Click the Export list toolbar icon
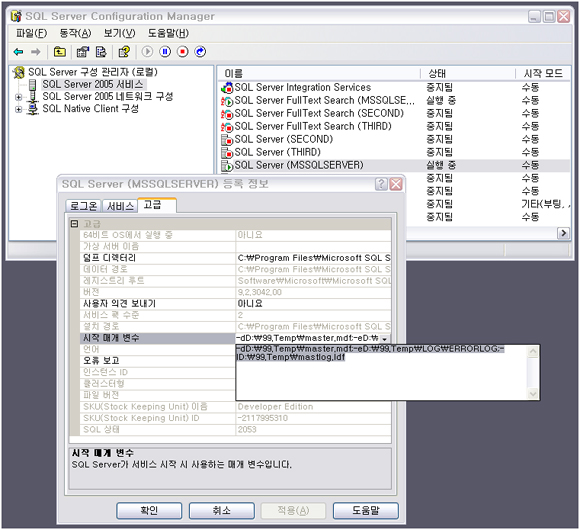The height and width of the screenshot is (530, 580). point(101,52)
